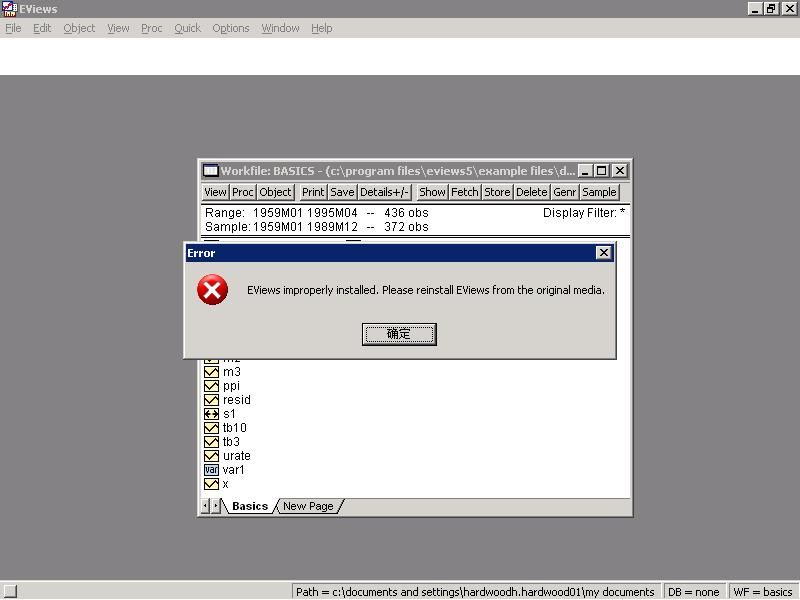The height and width of the screenshot is (600, 800).
Task: Select the resid series name
Action: (x=237, y=400)
